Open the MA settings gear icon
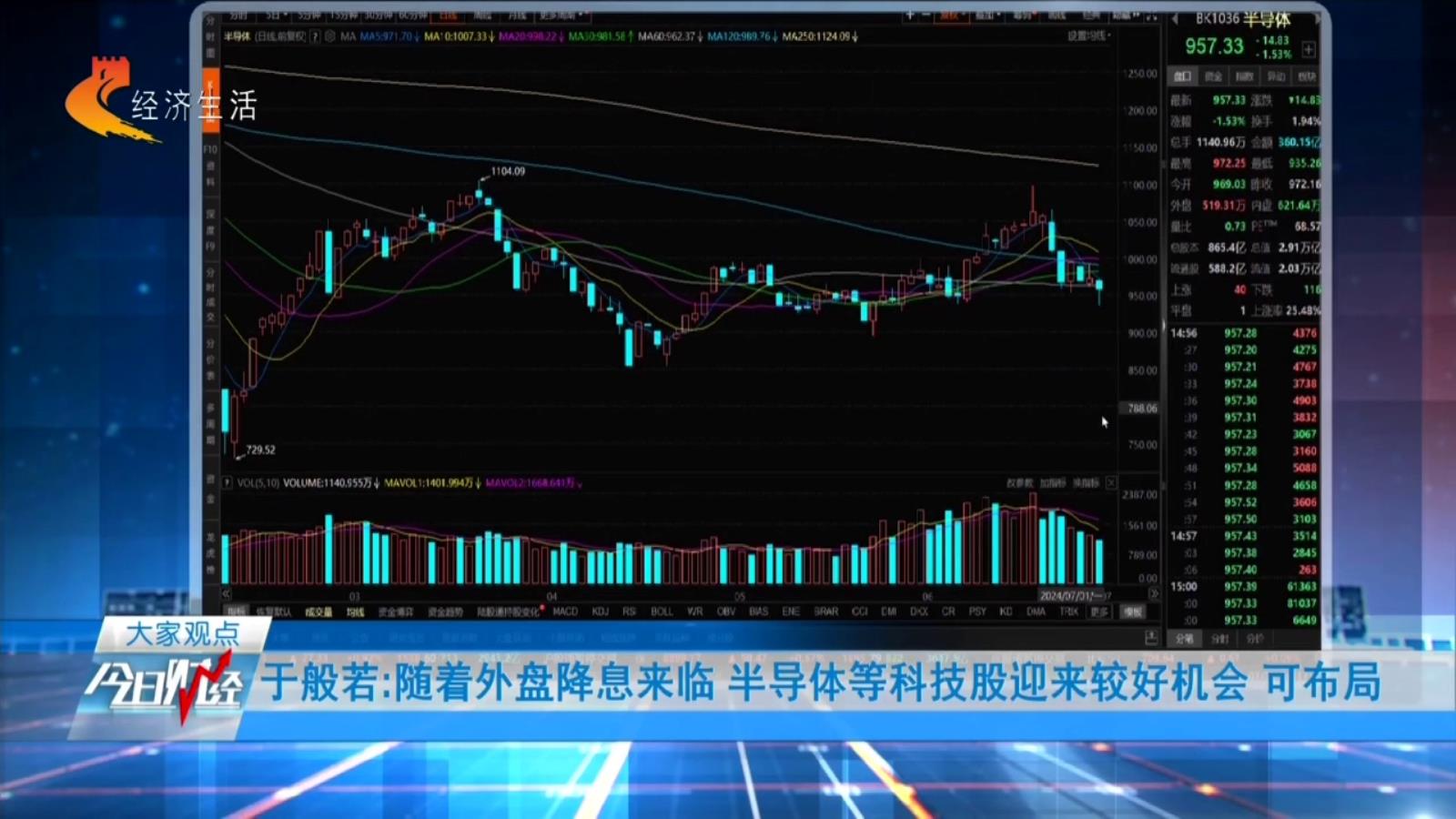 click(329, 36)
